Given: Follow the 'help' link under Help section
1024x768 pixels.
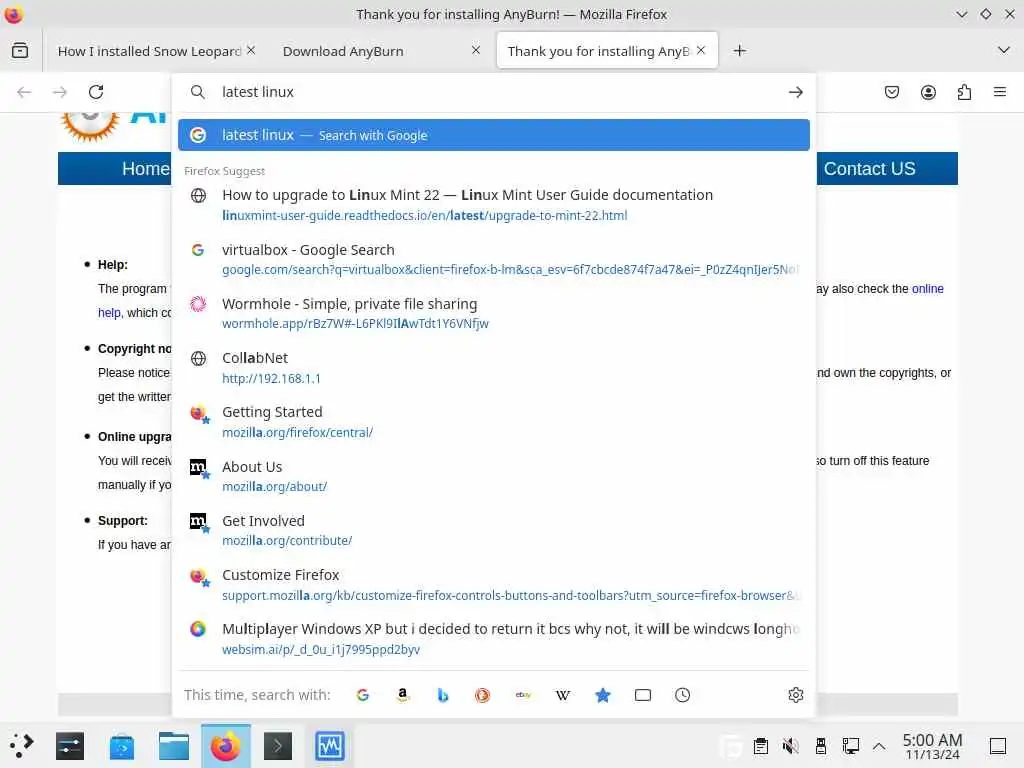Looking at the screenshot, I should 110,313.
